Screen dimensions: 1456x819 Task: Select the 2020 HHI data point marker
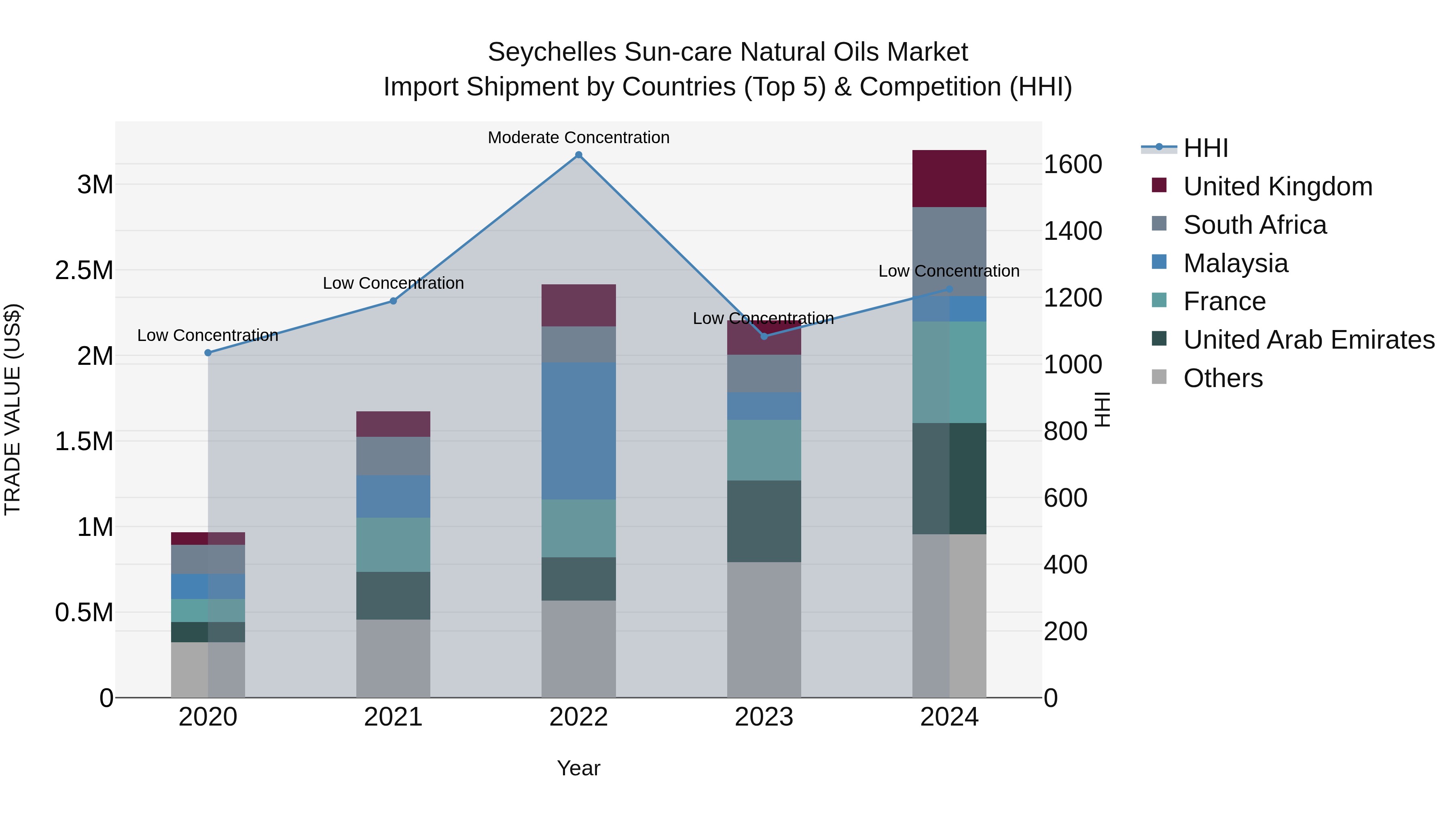208,353
